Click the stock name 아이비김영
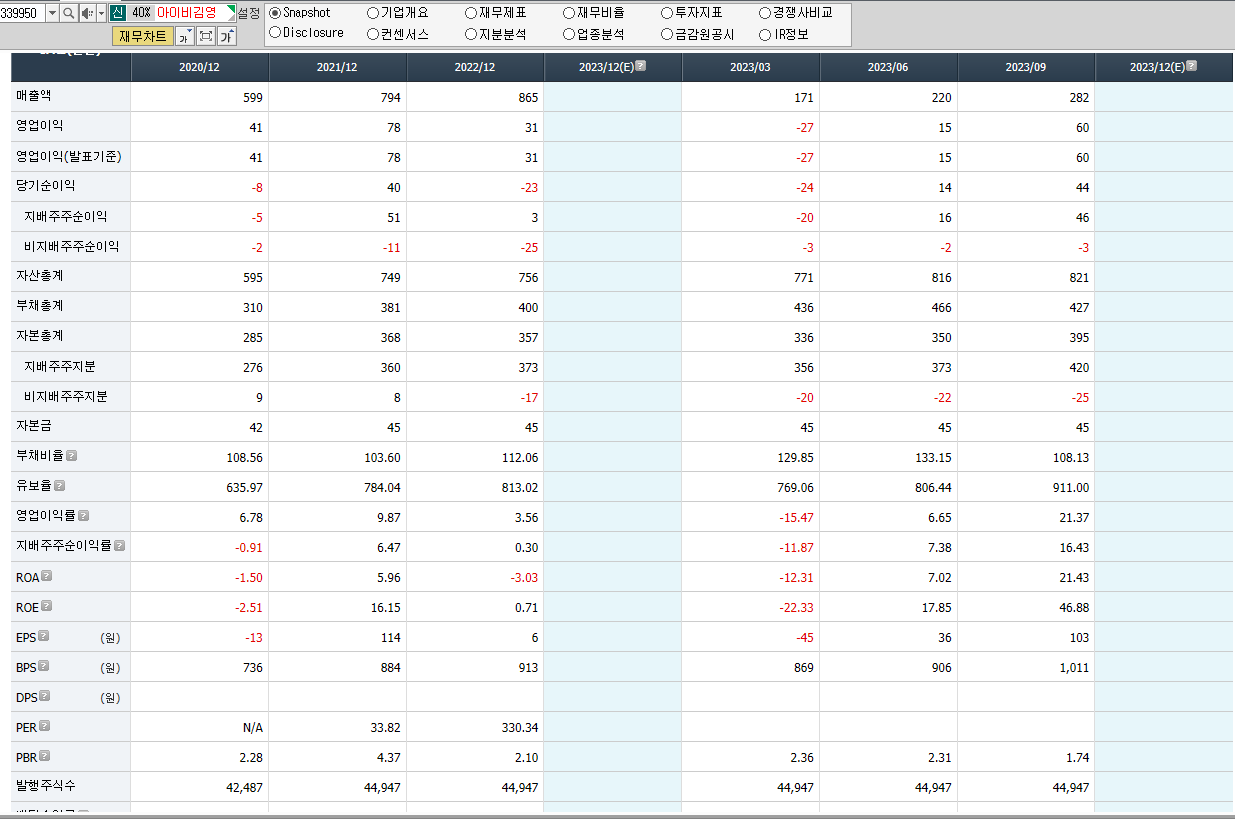Viewport: 1235px width, 819px height. [187, 13]
